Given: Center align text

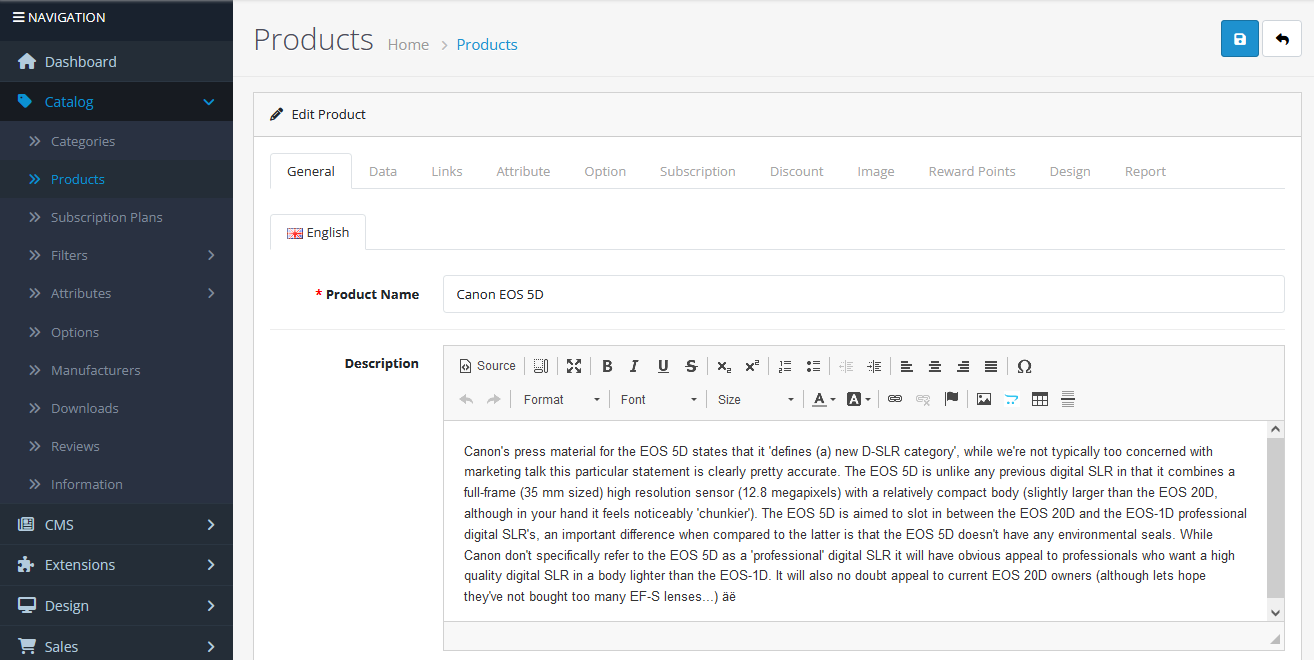Looking at the screenshot, I should (935, 366).
